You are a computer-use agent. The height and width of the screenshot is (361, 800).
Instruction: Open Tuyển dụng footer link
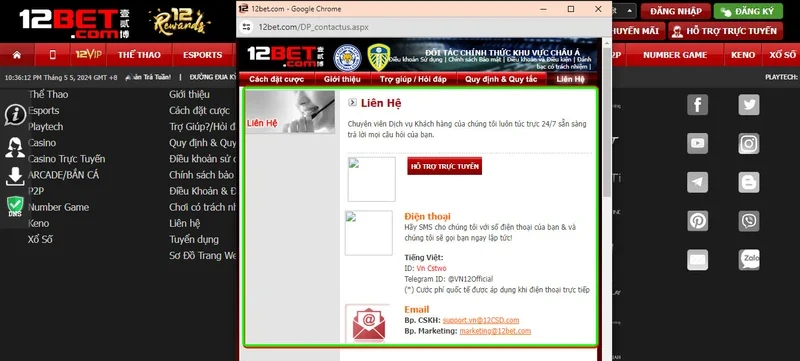click(x=194, y=239)
